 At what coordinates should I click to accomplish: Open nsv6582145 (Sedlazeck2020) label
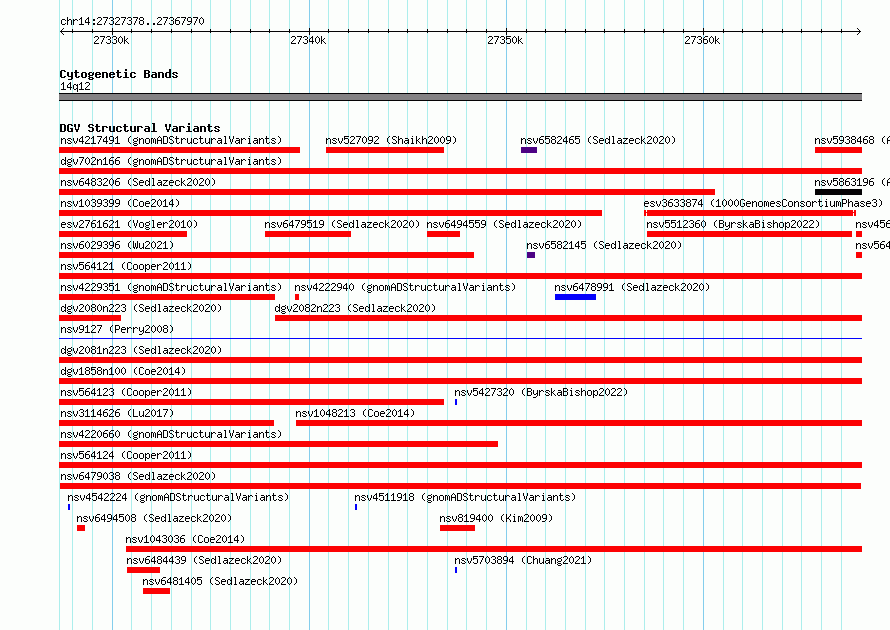click(604, 245)
